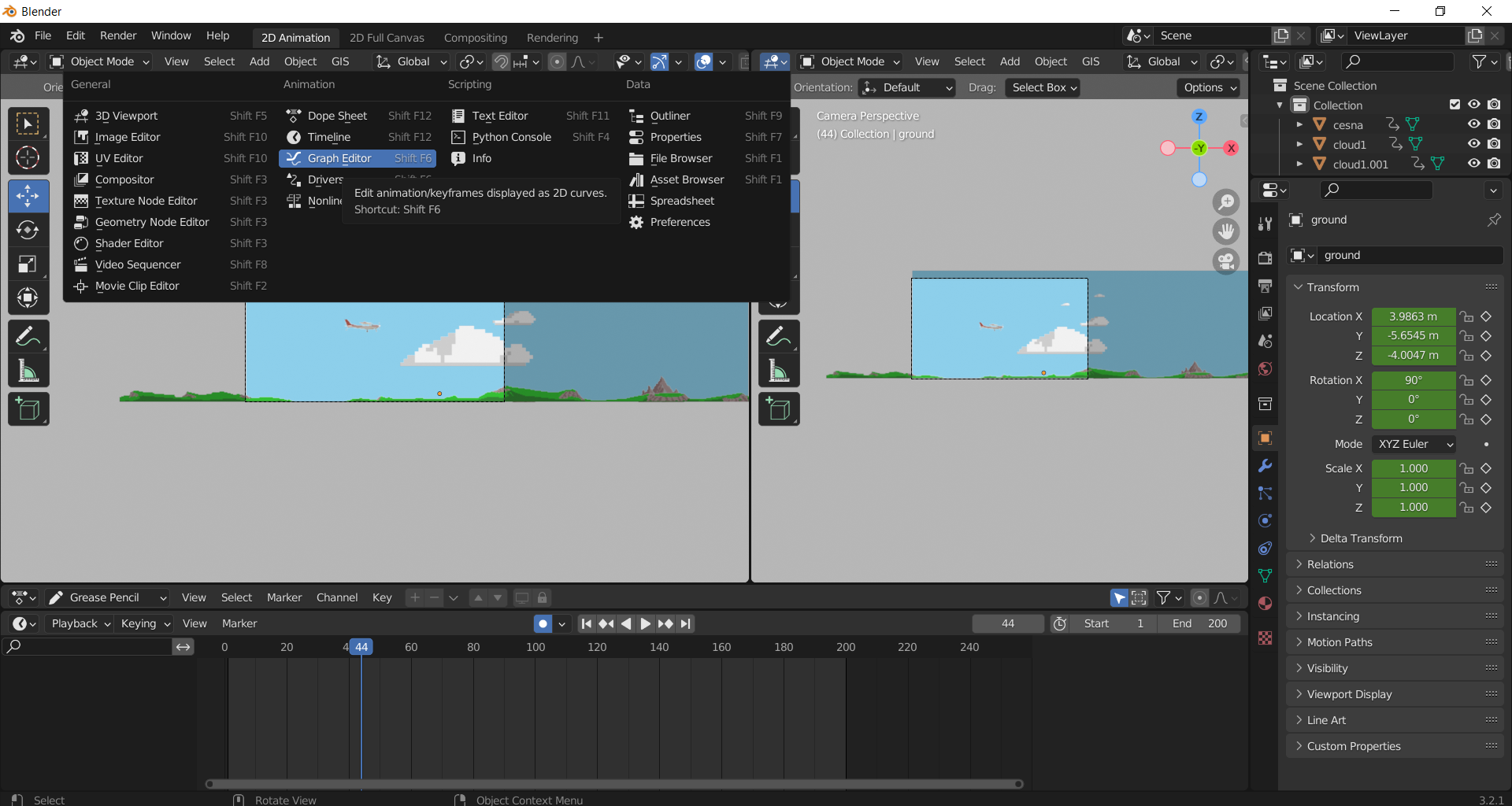Choose Python Console editor type
This screenshot has width=1512, height=806.
532,137
